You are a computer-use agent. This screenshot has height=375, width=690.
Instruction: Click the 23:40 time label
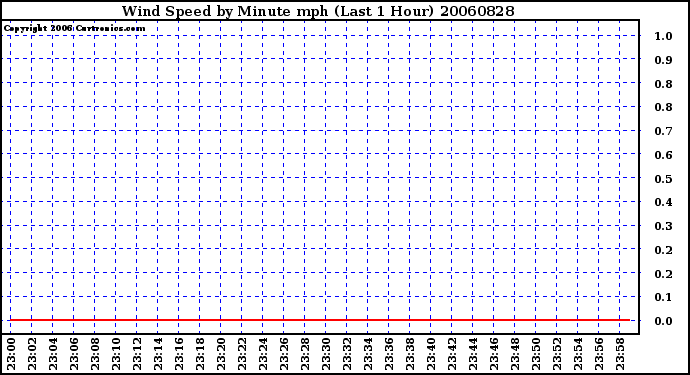pyautogui.click(x=431, y=354)
